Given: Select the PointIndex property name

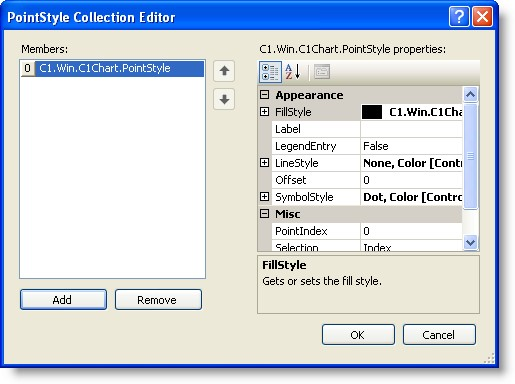Looking at the screenshot, I should [316, 231].
